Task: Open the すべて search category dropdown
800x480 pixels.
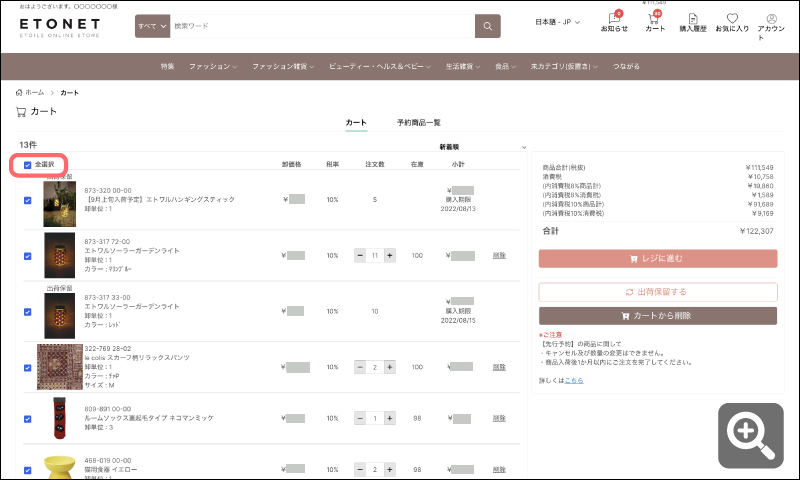Action: tap(152, 26)
